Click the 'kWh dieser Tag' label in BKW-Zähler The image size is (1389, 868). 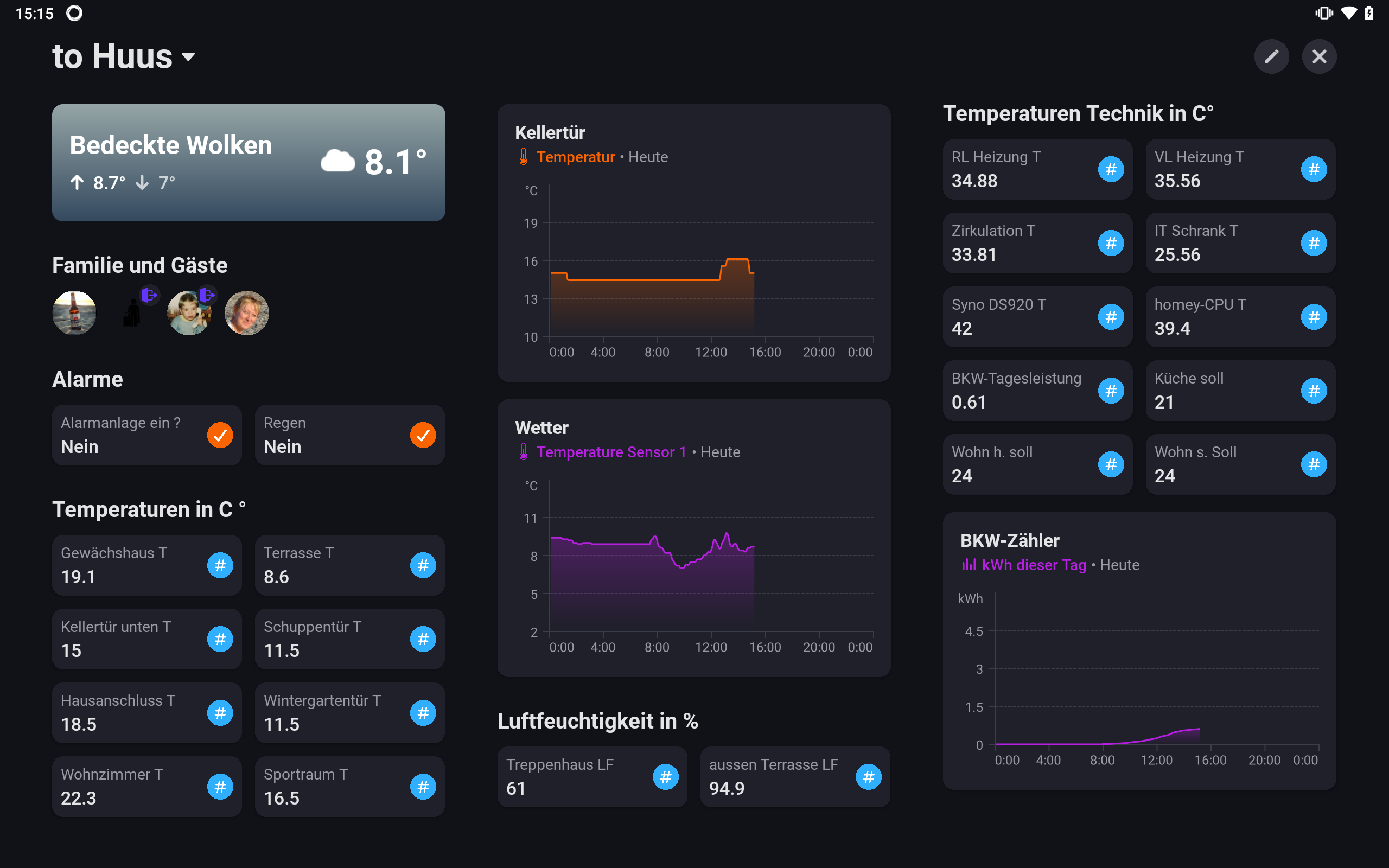1033,565
